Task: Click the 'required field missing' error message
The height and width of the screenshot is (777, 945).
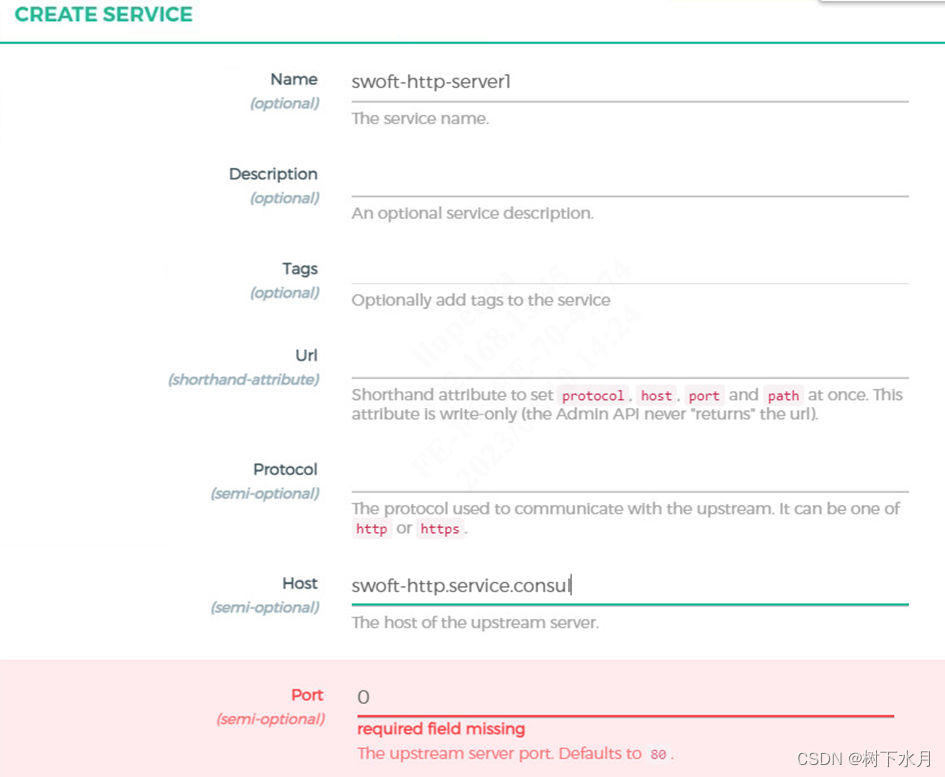Action: click(441, 729)
